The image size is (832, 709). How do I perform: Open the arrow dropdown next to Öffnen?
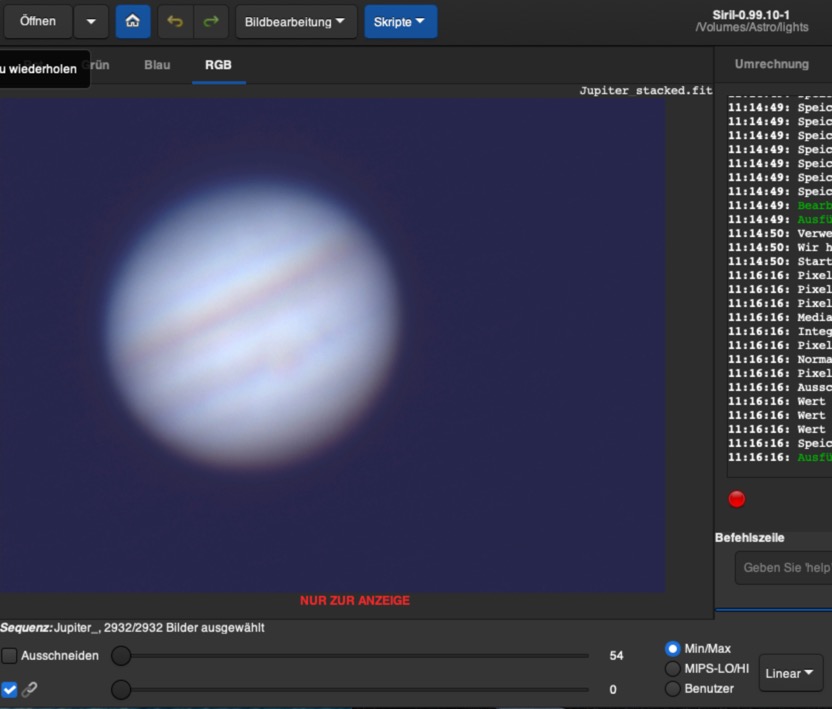[91, 21]
